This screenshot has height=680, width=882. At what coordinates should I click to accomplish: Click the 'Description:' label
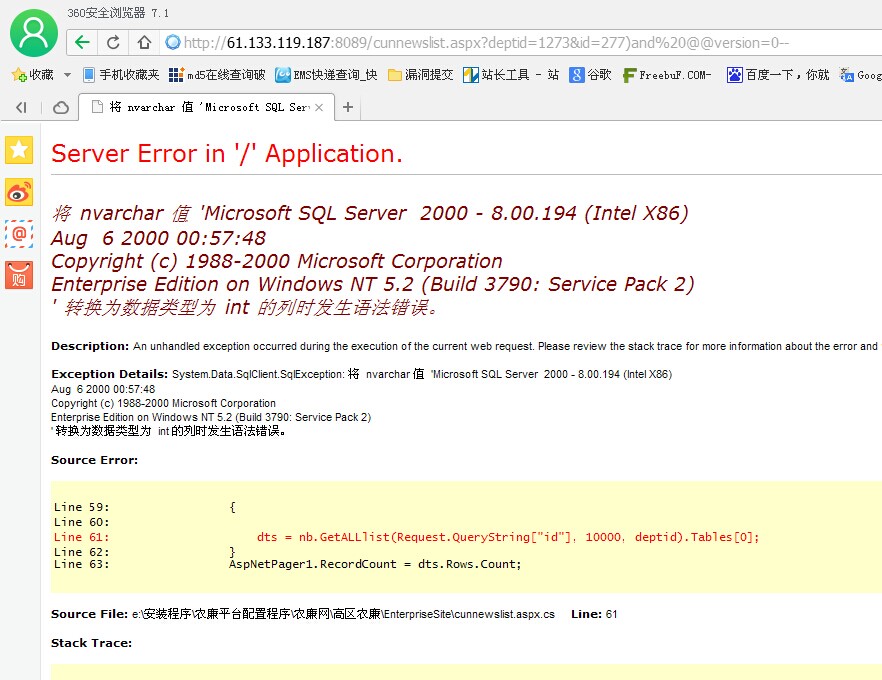[90, 346]
